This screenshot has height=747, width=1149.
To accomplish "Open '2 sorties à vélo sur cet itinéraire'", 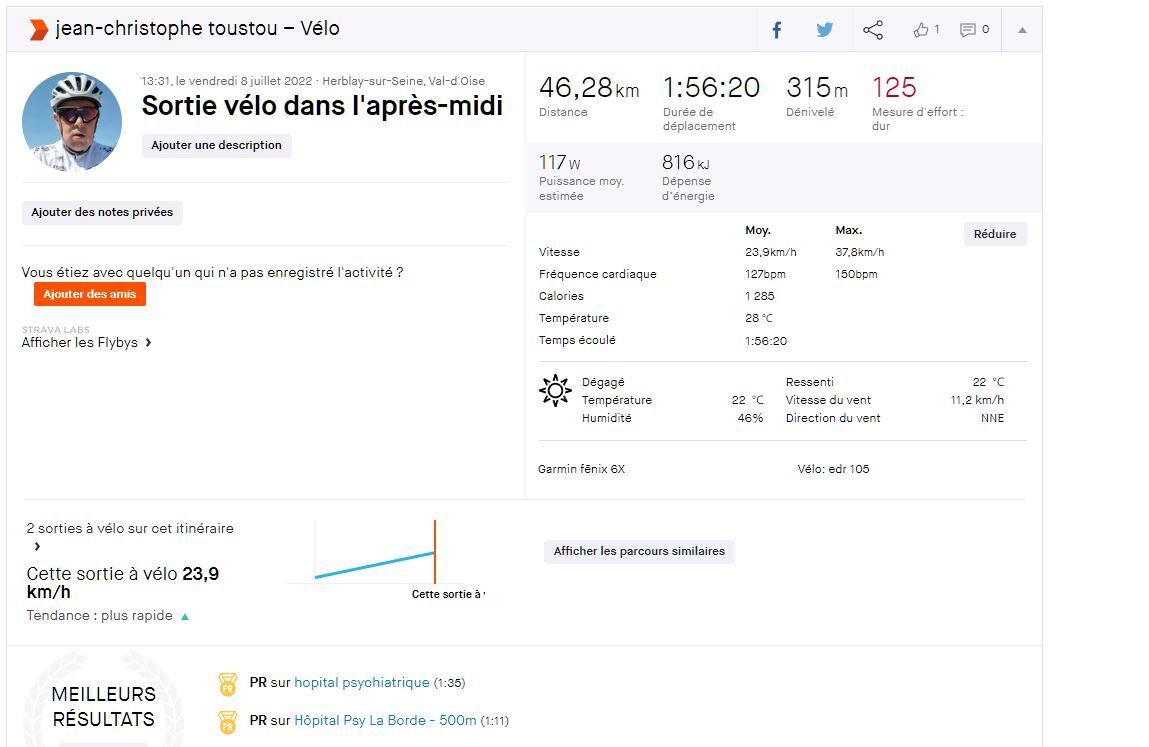I will 130,529.
